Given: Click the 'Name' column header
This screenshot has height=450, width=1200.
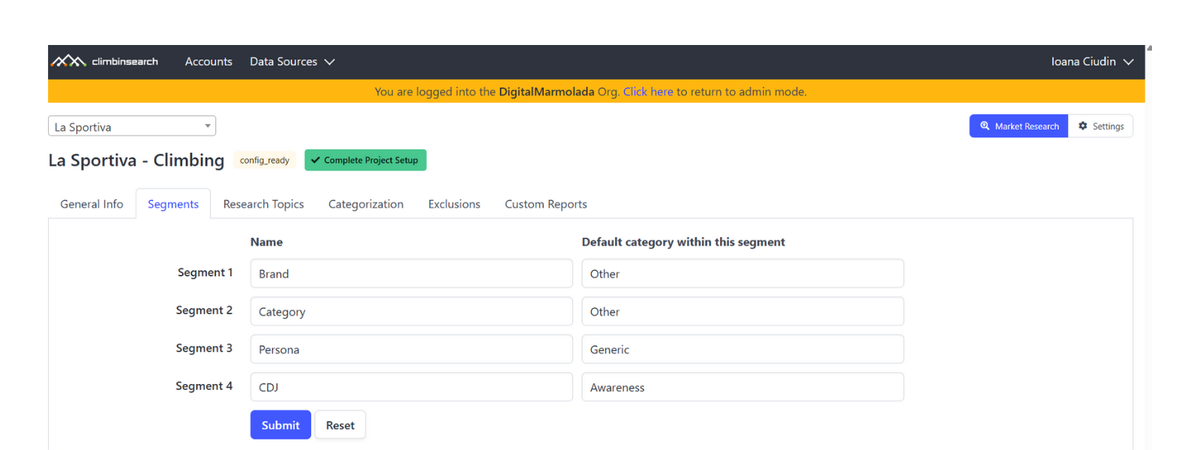Looking at the screenshot, I should 267,242.
